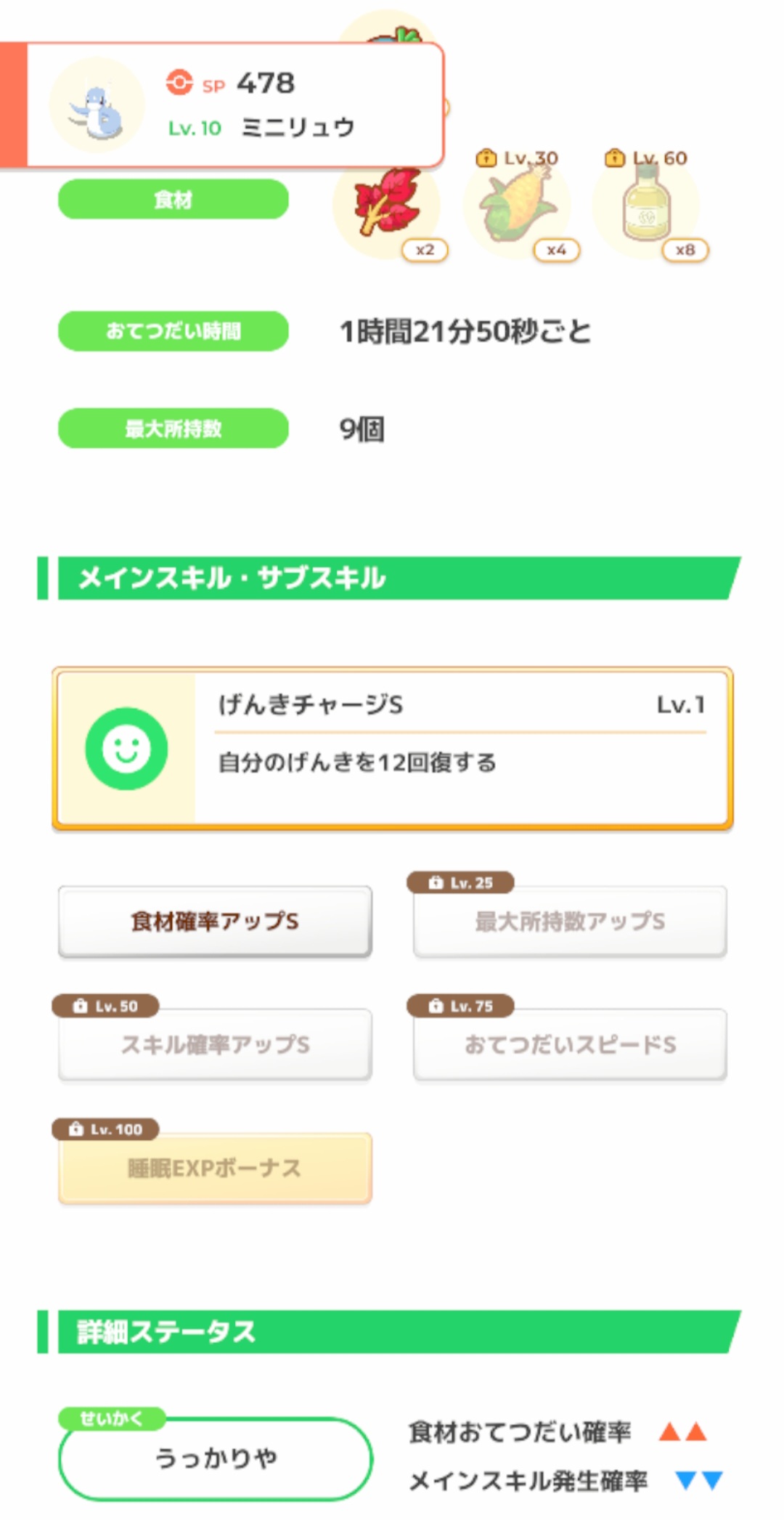Tap the うっかりや nature button

pos(216,1458)
